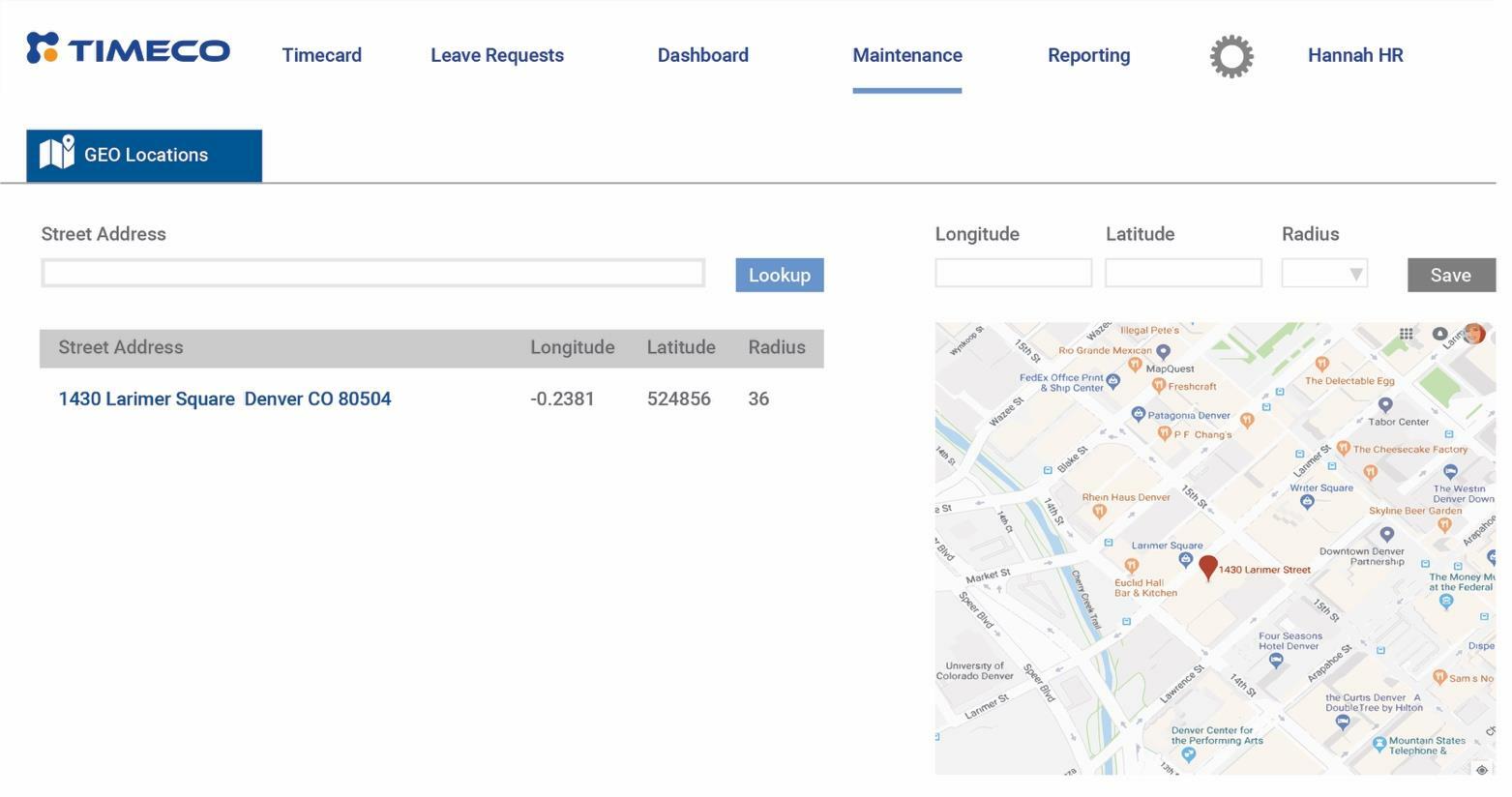The width and height of the screenshot is (1512, 797).
Task: Click the settings gear icon in the navigation bar
Action: pos(1230,55)
